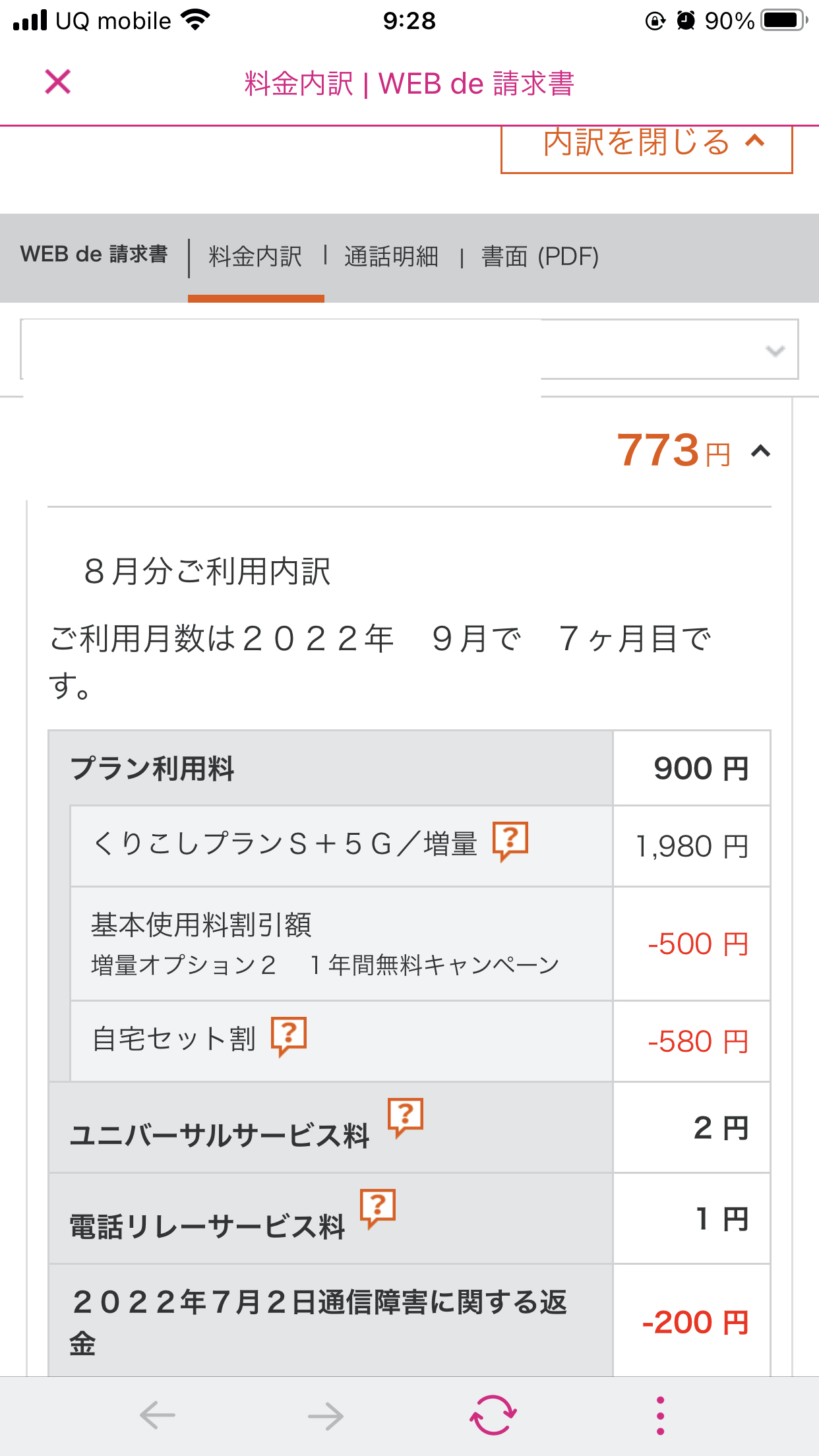Close the WEB de 請求書 page with X

point(58,82)
